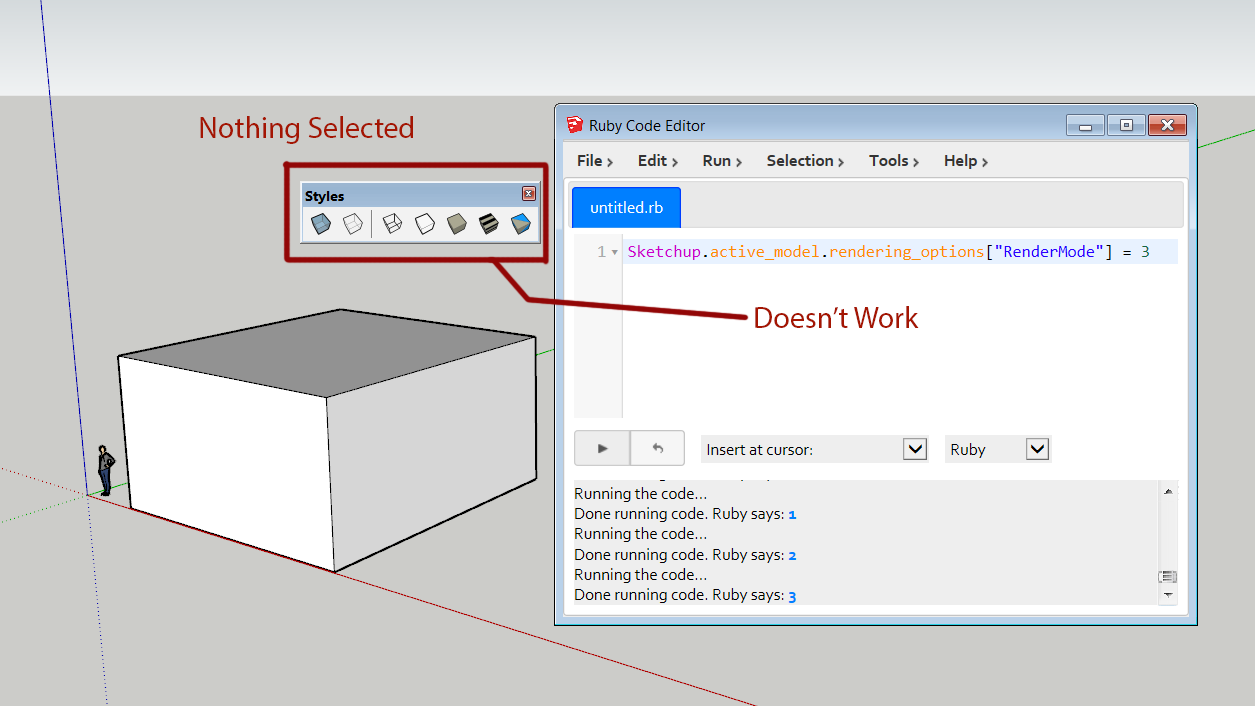1255x706 pixels.
Task: Click the blue output number 3
Action: click(x=792, y=594)
